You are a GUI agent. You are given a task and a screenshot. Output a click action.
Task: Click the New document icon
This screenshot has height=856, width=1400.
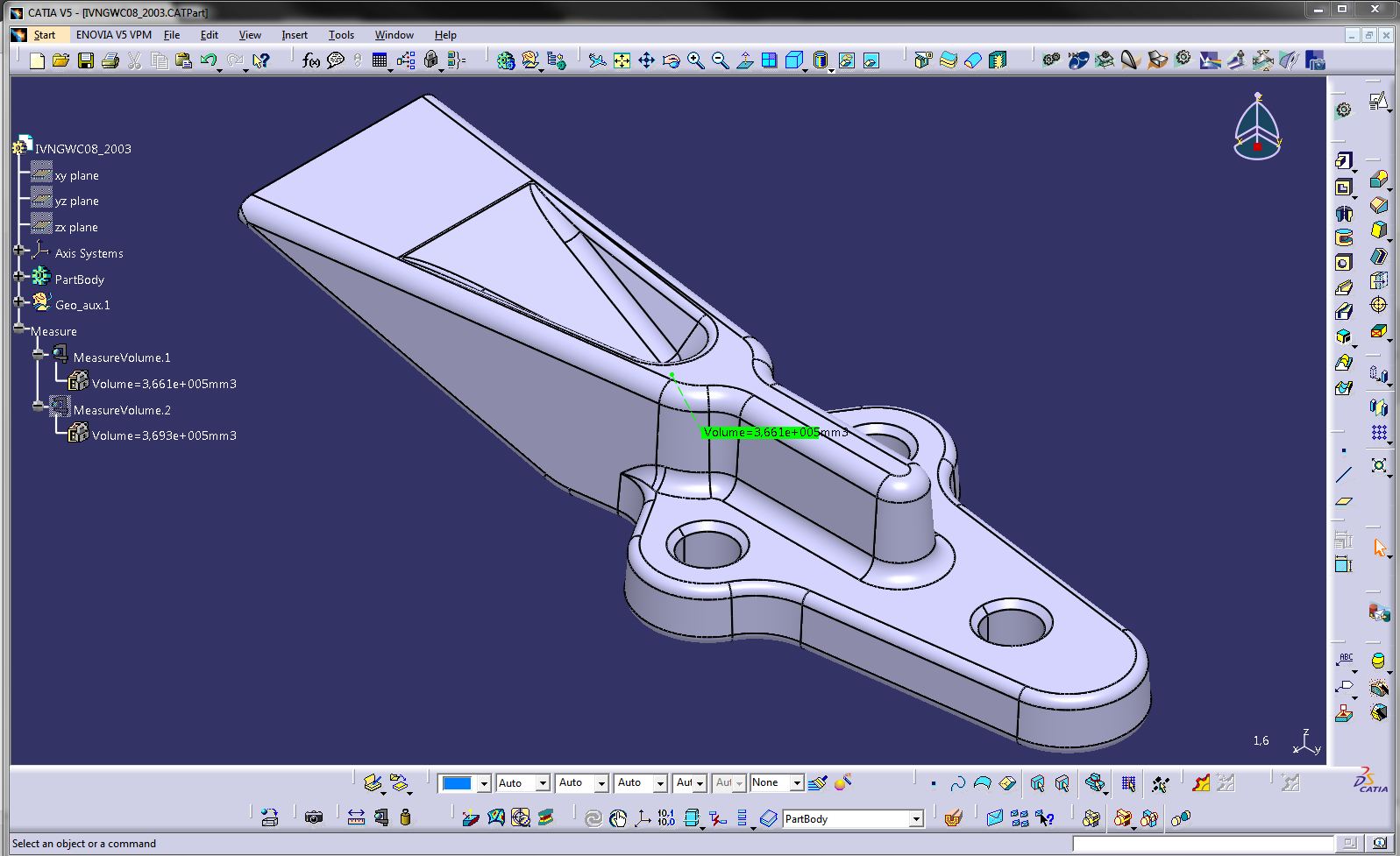click(x=37, y=60)
